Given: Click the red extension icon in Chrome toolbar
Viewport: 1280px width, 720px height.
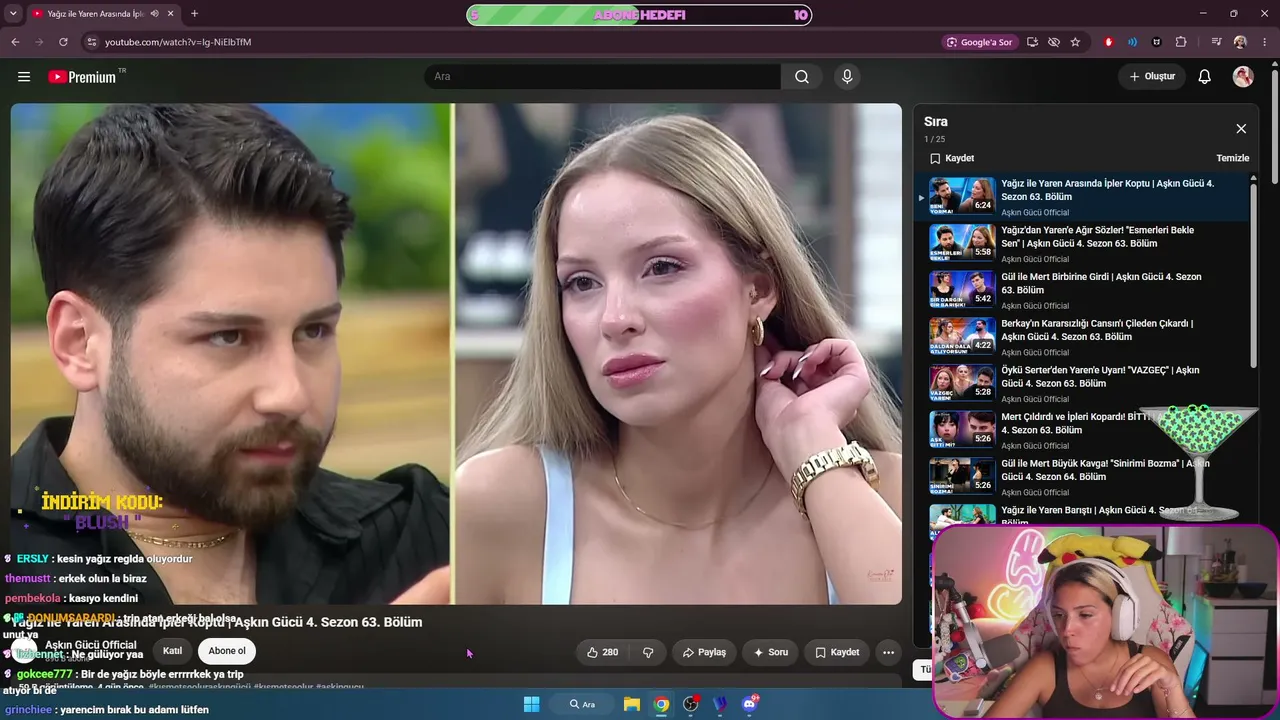Looking at the screenshot, I should tap(1108, 42).
